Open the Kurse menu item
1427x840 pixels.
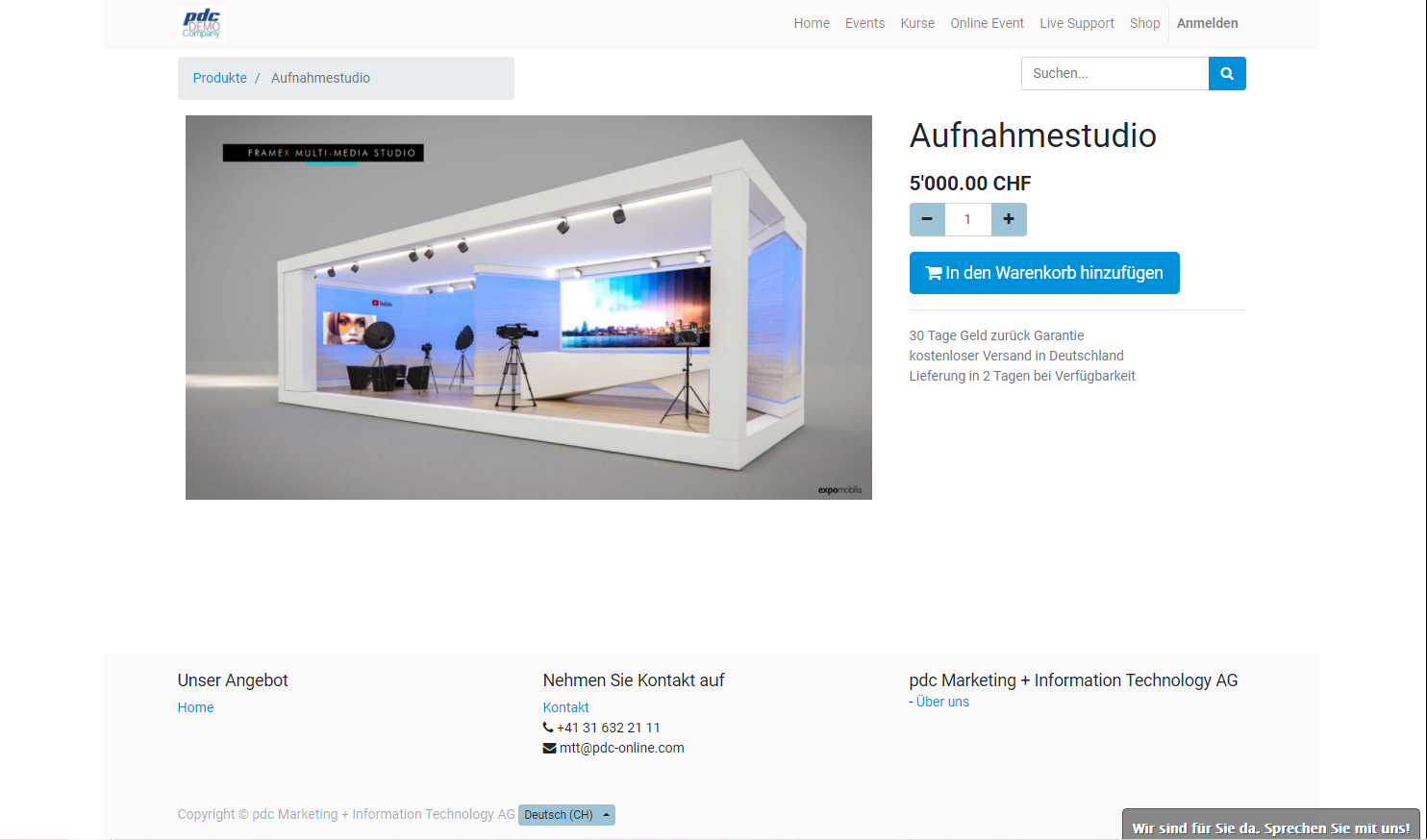(x=917, y=23)
